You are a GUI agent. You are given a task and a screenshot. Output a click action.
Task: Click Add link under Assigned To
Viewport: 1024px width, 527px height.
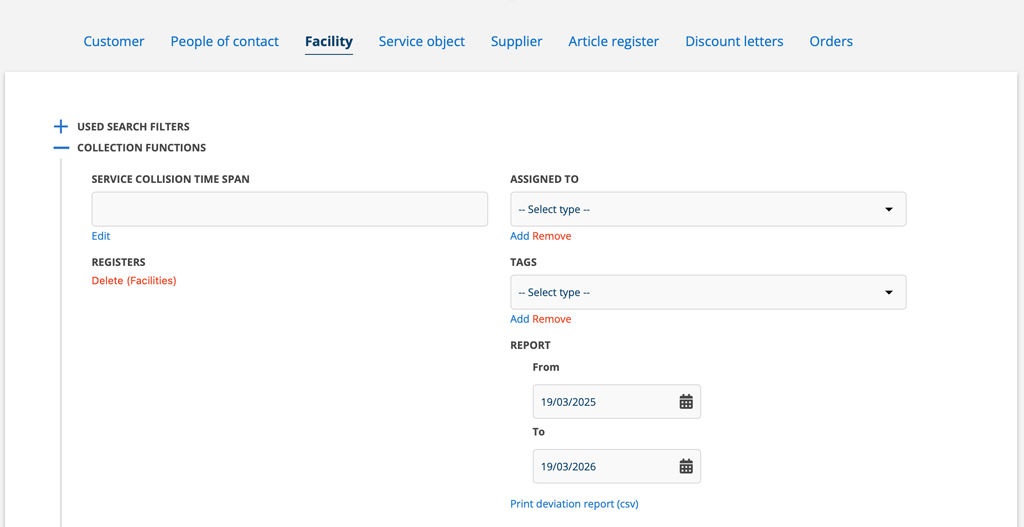click(519, 236)
